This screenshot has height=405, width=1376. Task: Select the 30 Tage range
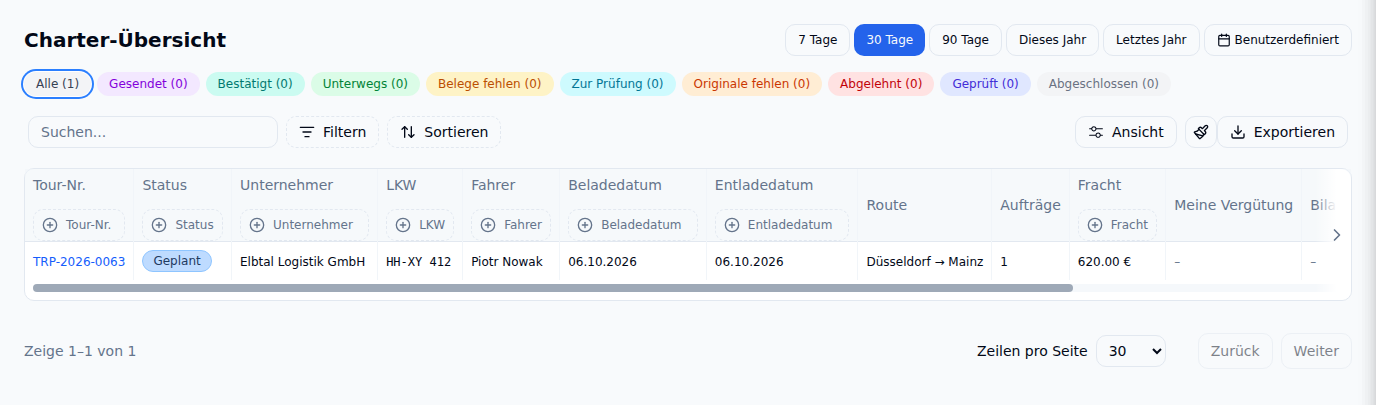click(889, 40)
